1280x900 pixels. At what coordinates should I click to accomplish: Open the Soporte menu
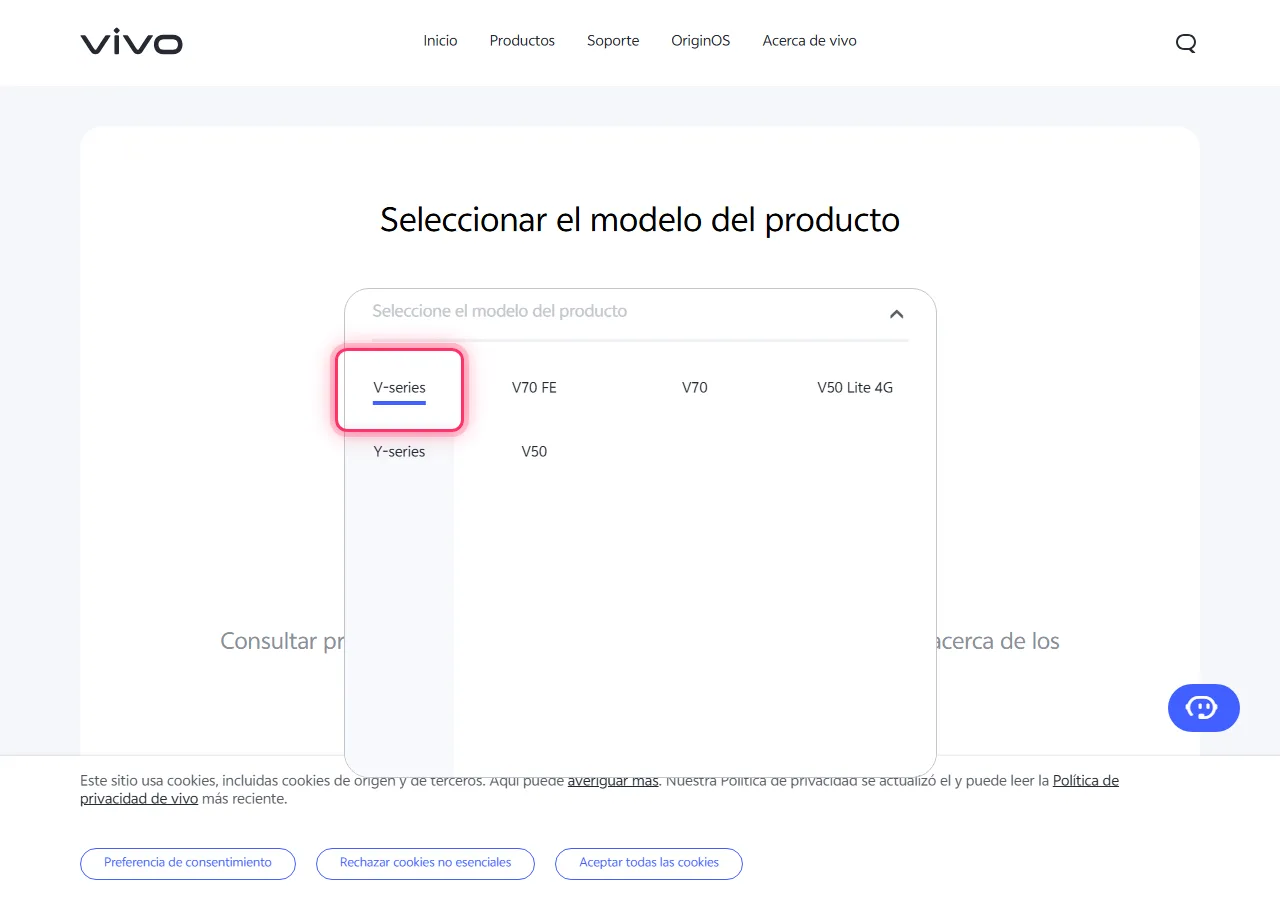pyautogui.click(x=613, y=41)
